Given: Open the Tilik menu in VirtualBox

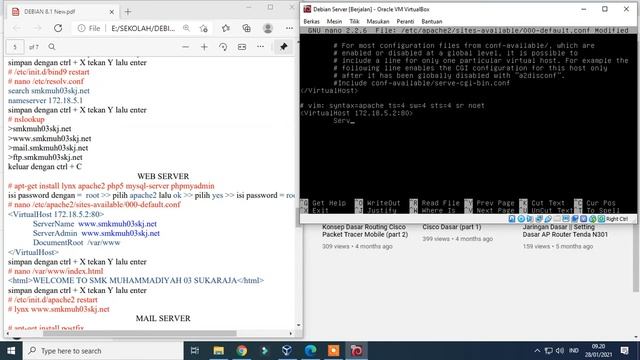Looking at the screenshot, I should [x=354, y=21].
